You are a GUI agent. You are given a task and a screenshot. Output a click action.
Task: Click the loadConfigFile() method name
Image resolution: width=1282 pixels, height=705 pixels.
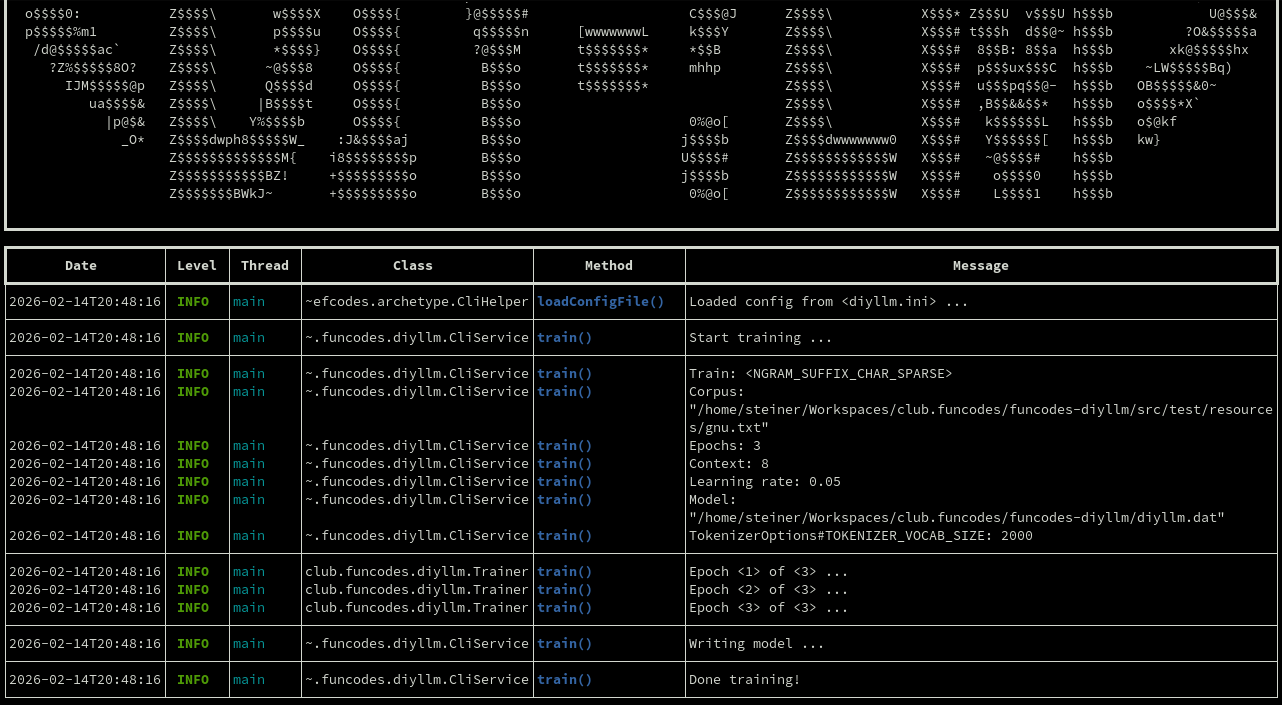600,301
